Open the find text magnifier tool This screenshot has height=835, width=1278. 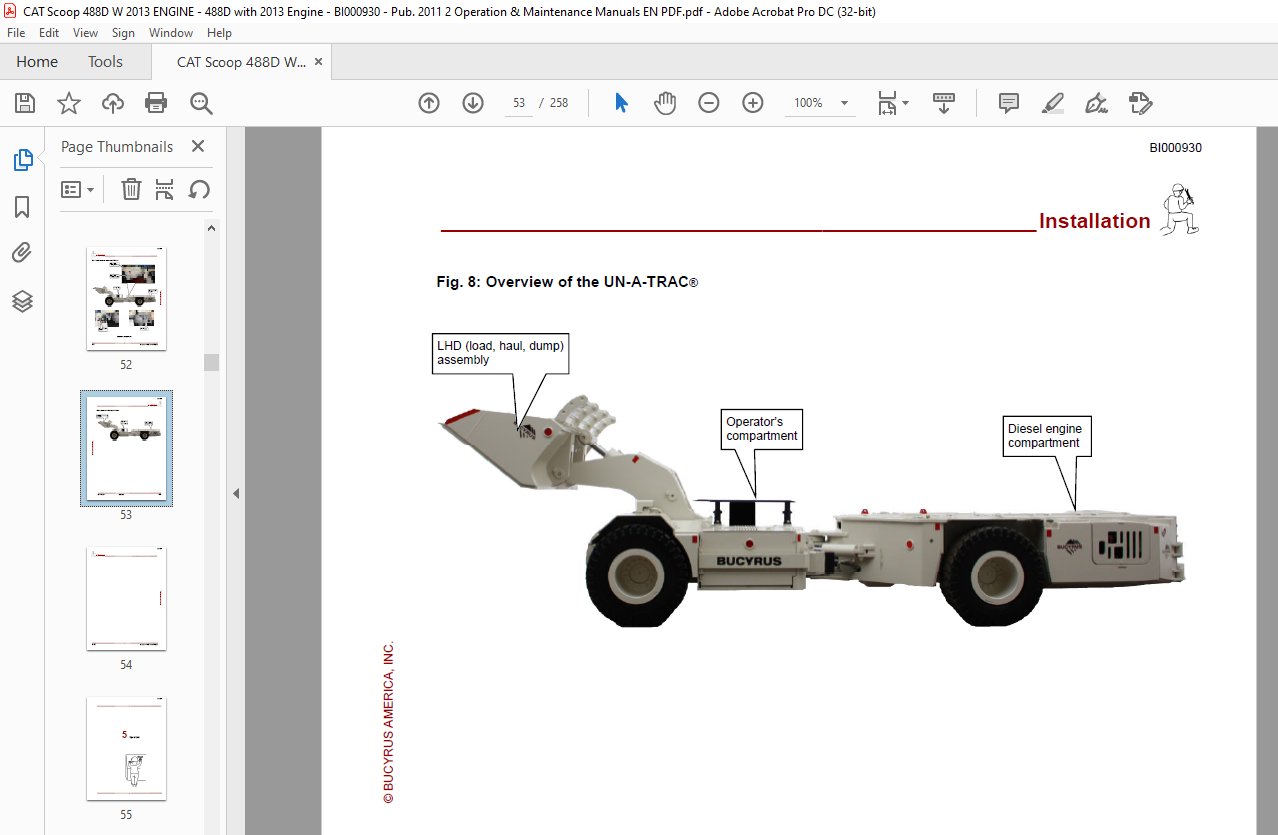pyautogui.click(x=201, y=103)
